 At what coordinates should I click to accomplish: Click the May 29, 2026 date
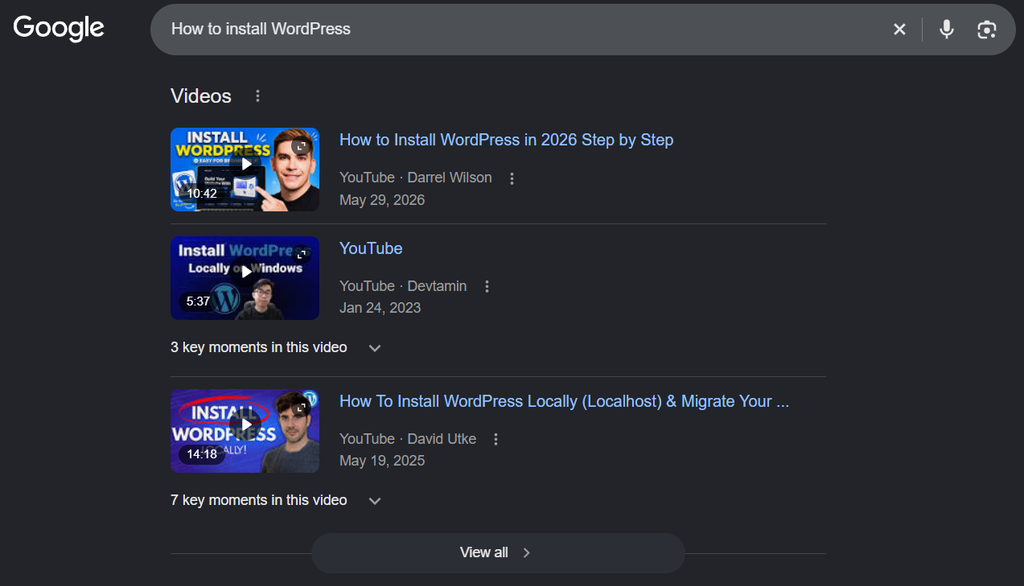point(382,200)
